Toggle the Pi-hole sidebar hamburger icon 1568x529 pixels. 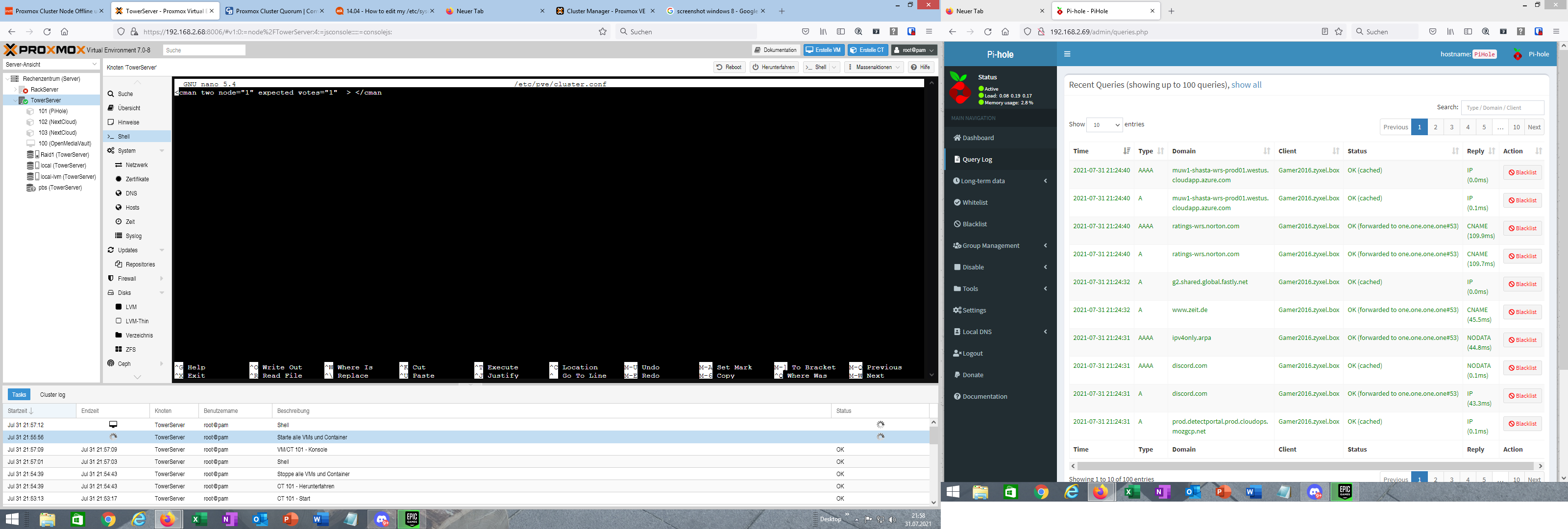1067,54
